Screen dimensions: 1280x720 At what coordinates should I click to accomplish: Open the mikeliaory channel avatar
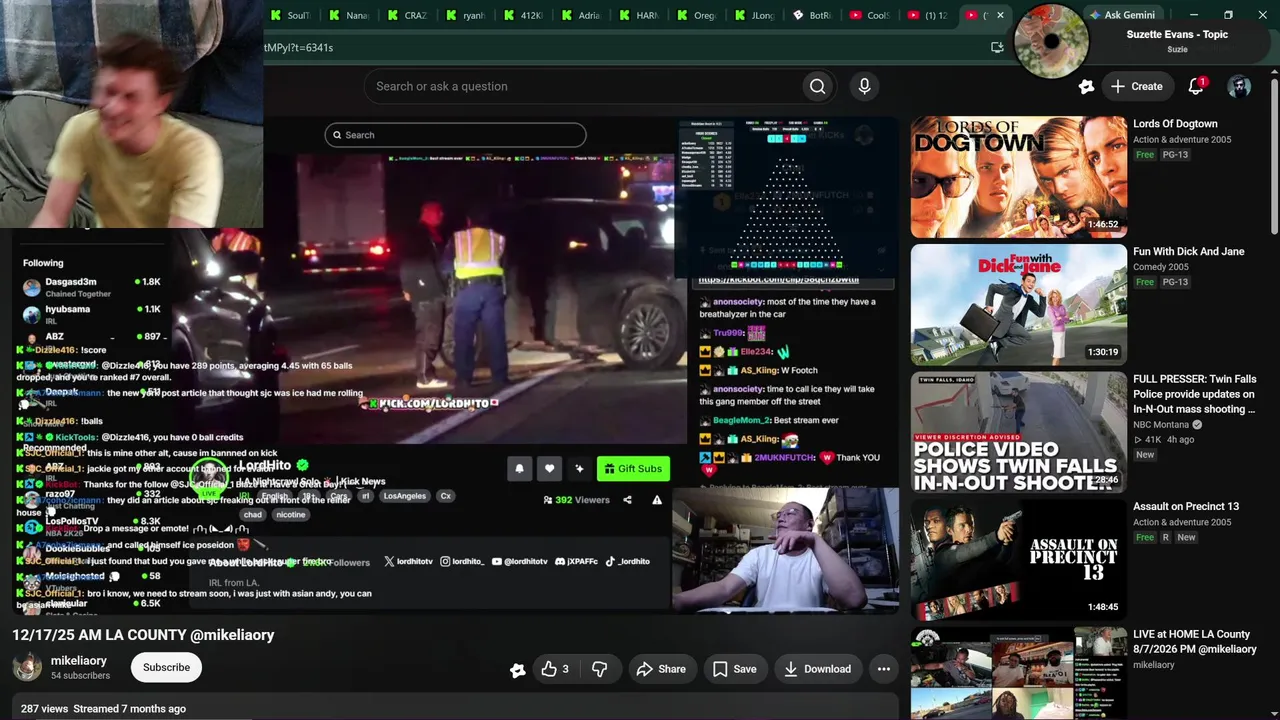pyautogui.click(x=27, y=667)
